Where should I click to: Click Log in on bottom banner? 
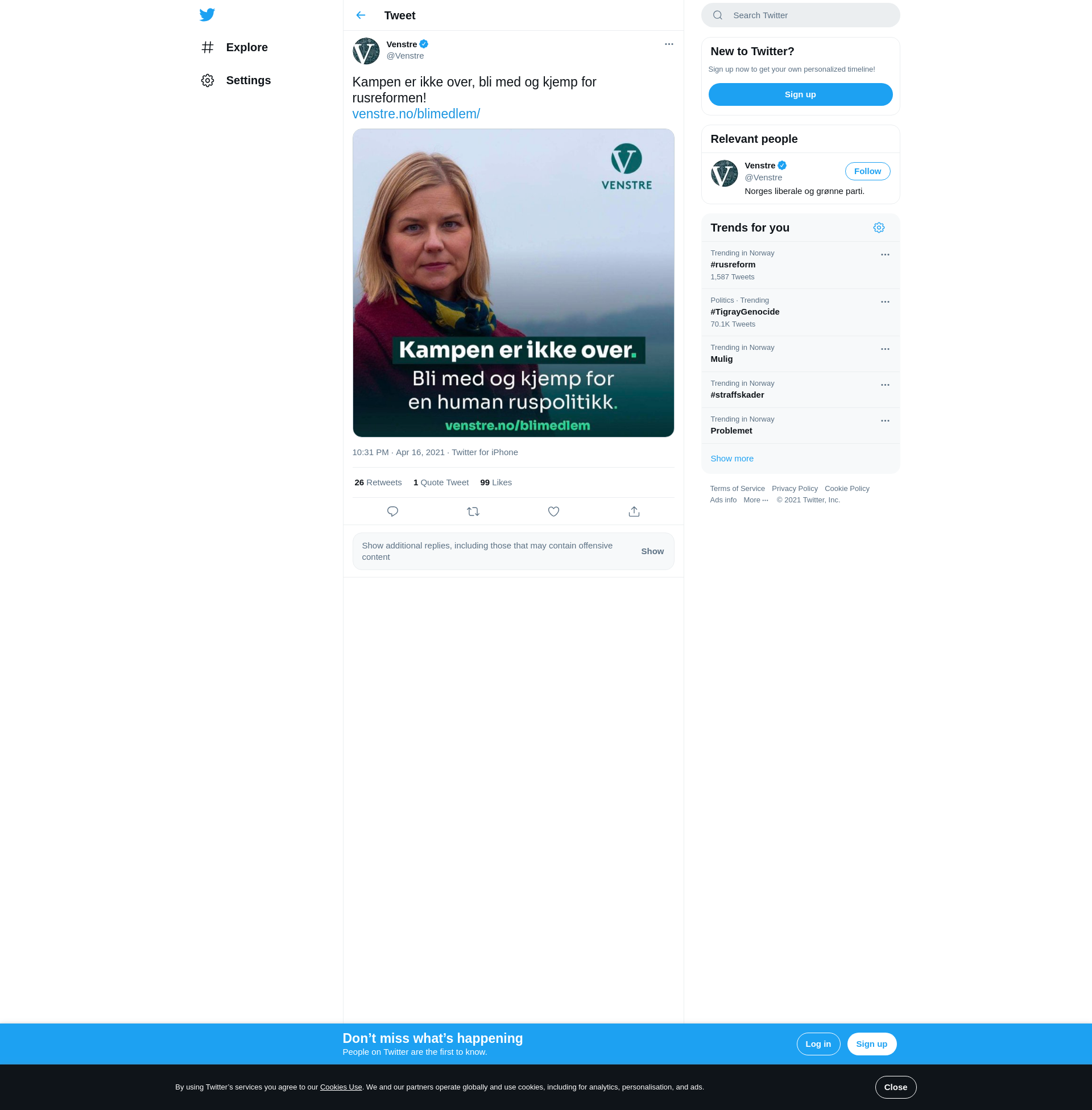[x=818, y=1043]
